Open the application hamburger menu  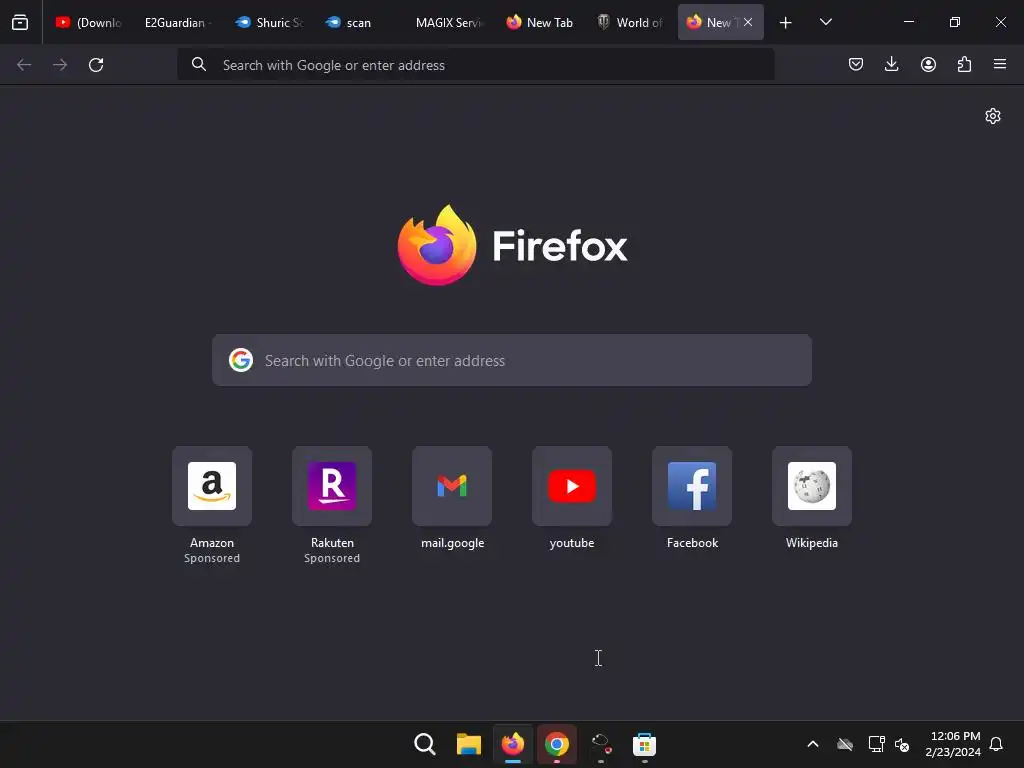[x=1000, y=64]
